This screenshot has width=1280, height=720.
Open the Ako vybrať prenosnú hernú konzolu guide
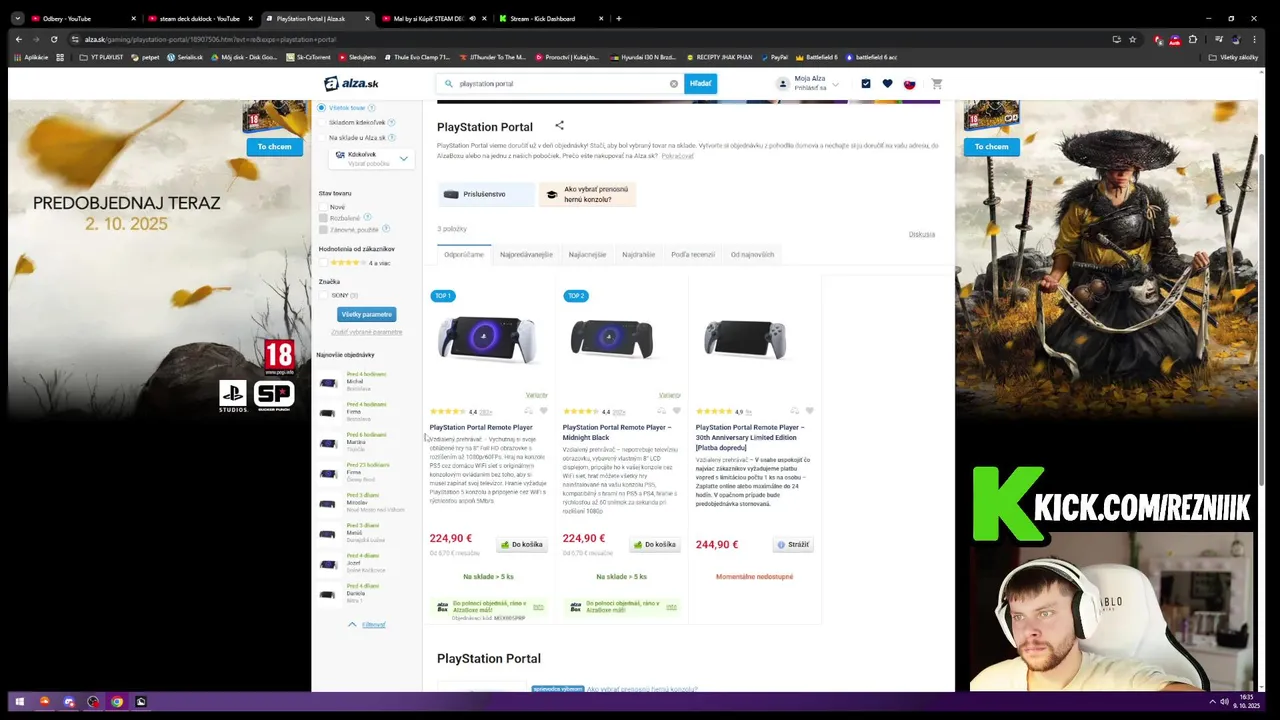[587, 194]
